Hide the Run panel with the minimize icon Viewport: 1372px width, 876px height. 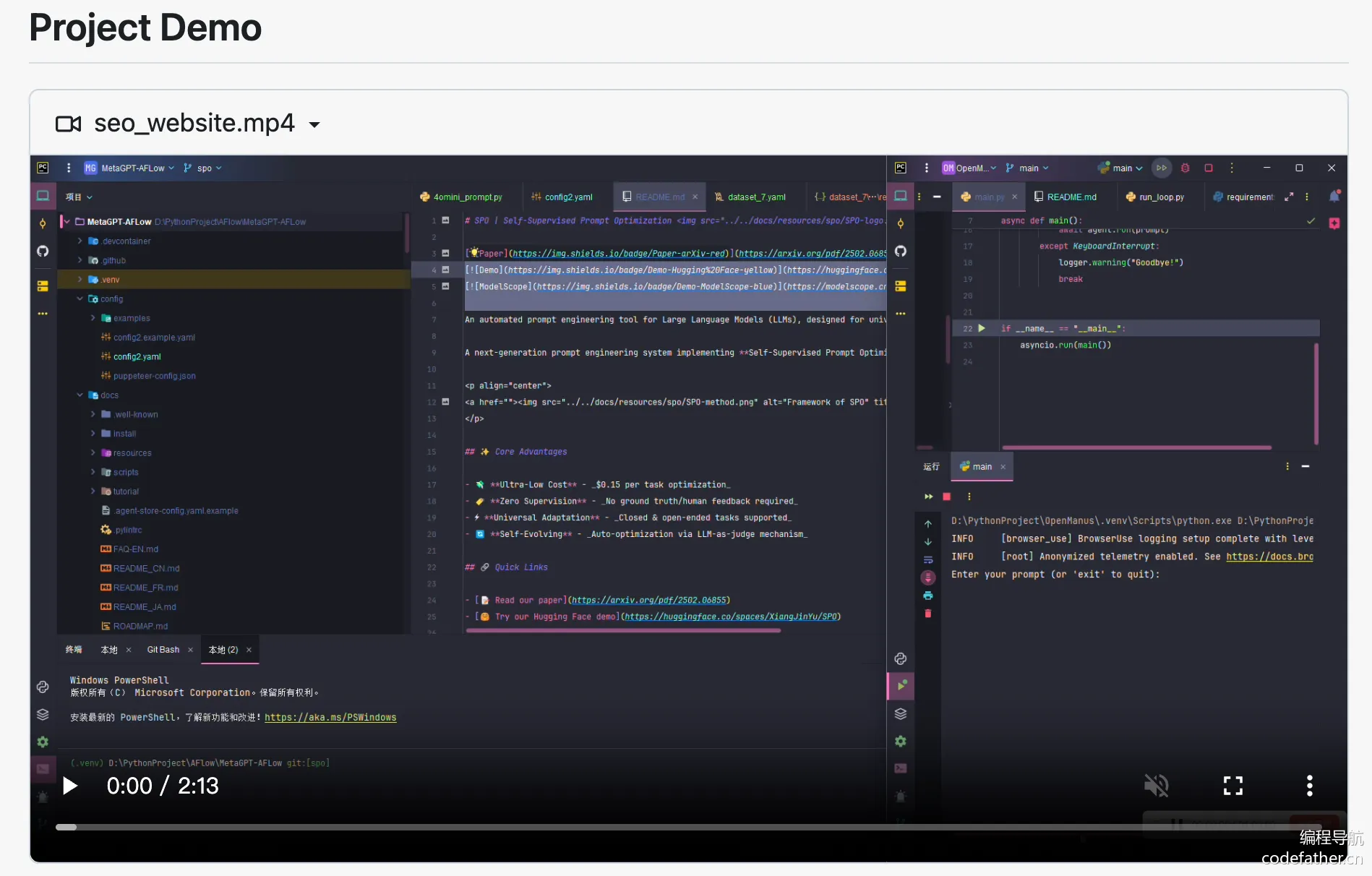[1305, 466]
